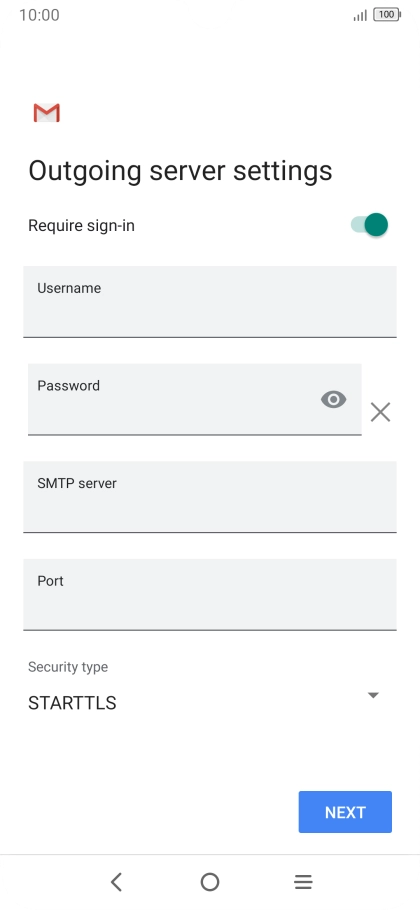Tap the signal strength status icon
Viewport: 420px width, 910px height.
(360, 15)
